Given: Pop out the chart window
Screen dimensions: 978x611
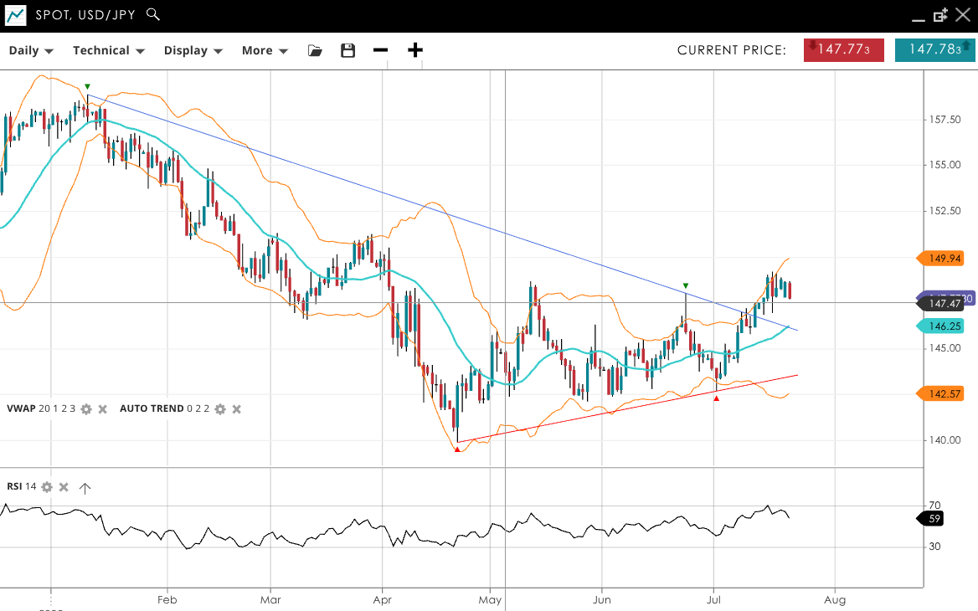Looking at the screenshot, I should [940, 15].
